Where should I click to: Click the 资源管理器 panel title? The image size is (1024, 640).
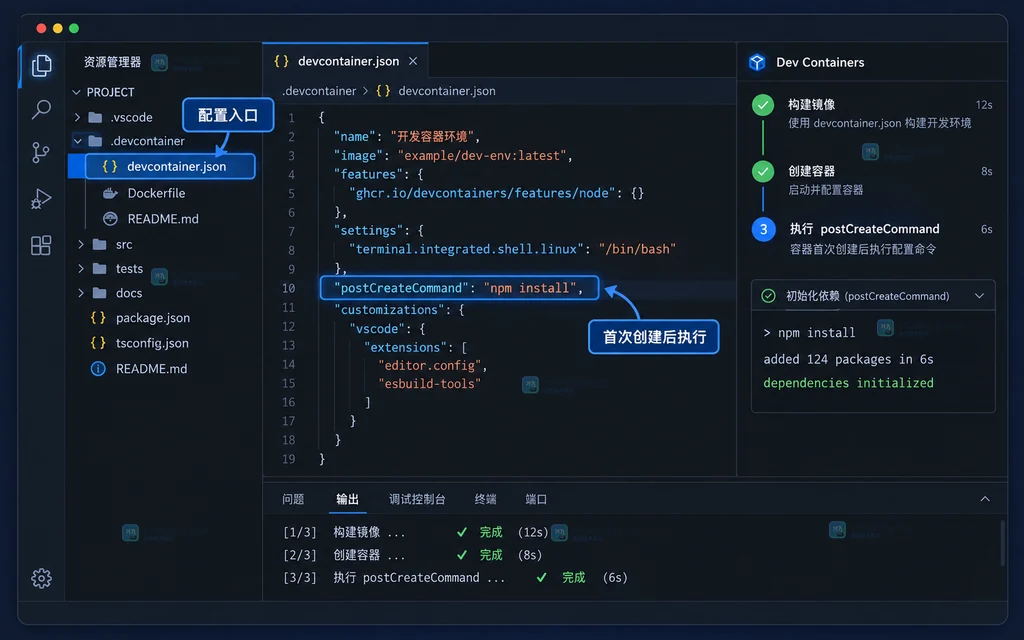pyautogui.click(x=112, y=62)
